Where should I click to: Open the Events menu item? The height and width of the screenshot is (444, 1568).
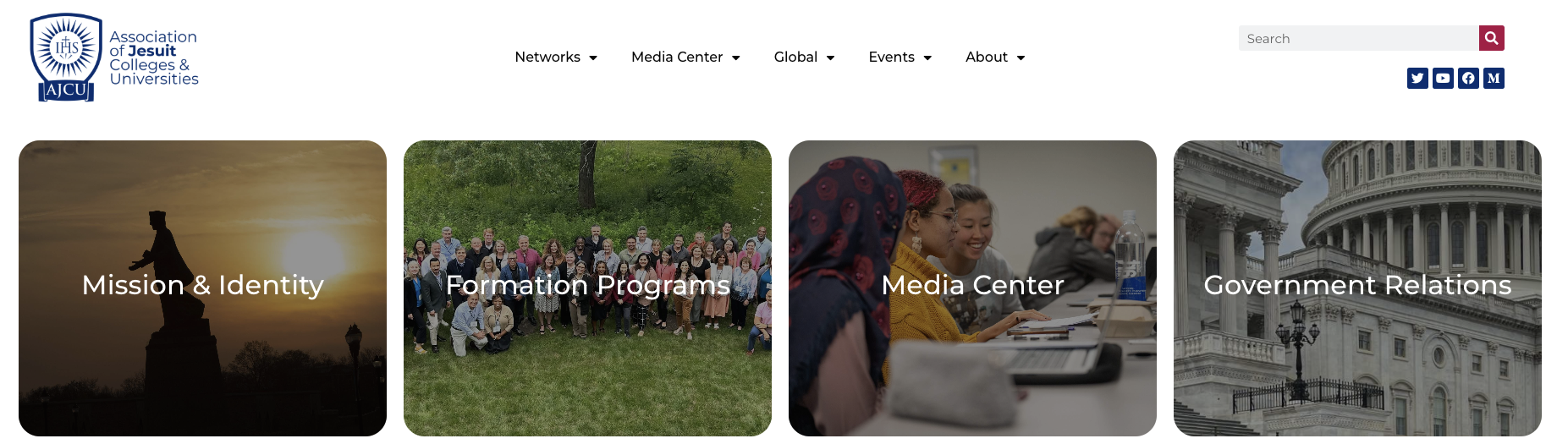click(892, 57)
